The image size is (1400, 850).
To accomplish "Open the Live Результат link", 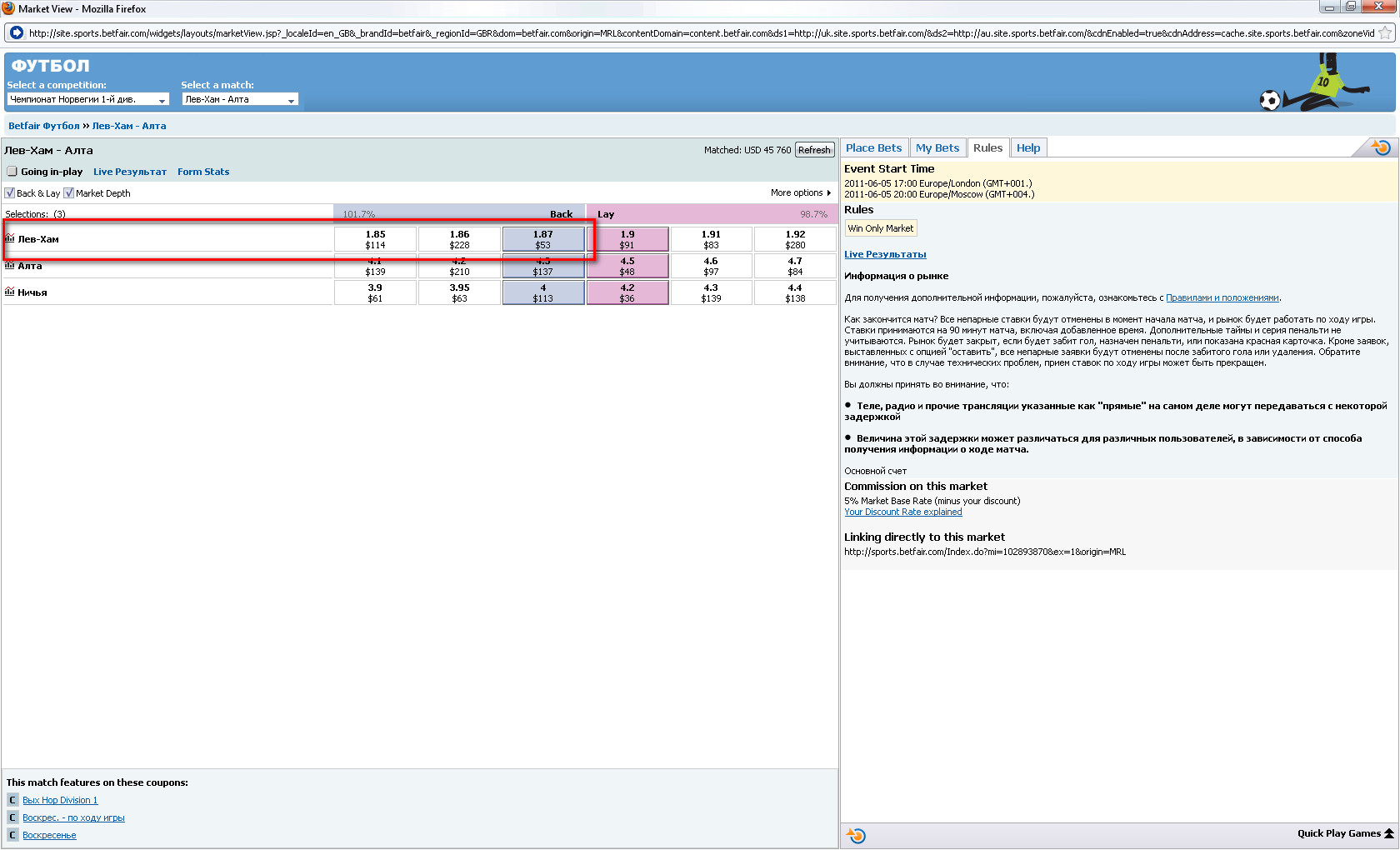I will pos(130,172).
